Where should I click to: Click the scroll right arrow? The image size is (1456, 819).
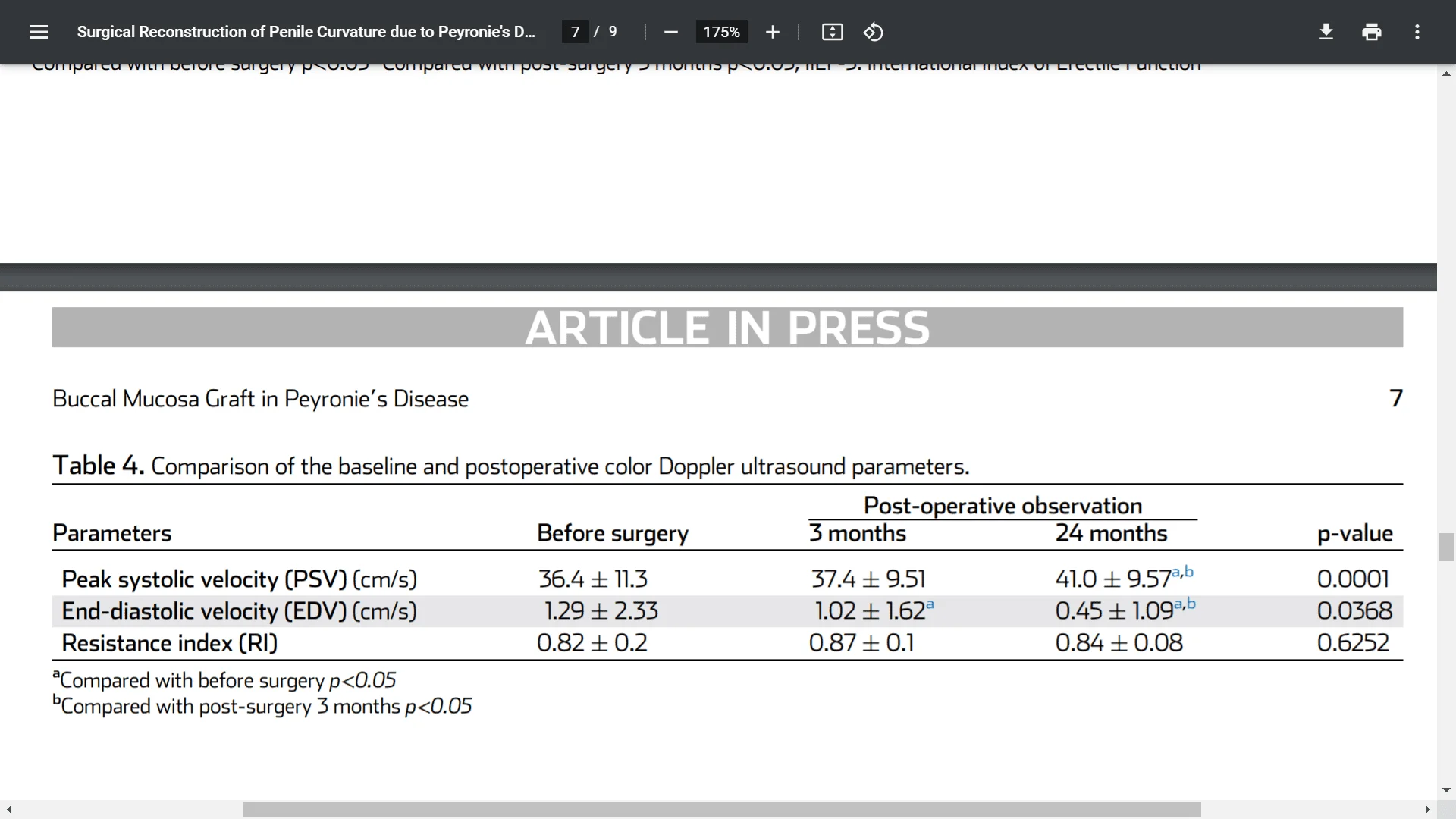click(1427, 810)
